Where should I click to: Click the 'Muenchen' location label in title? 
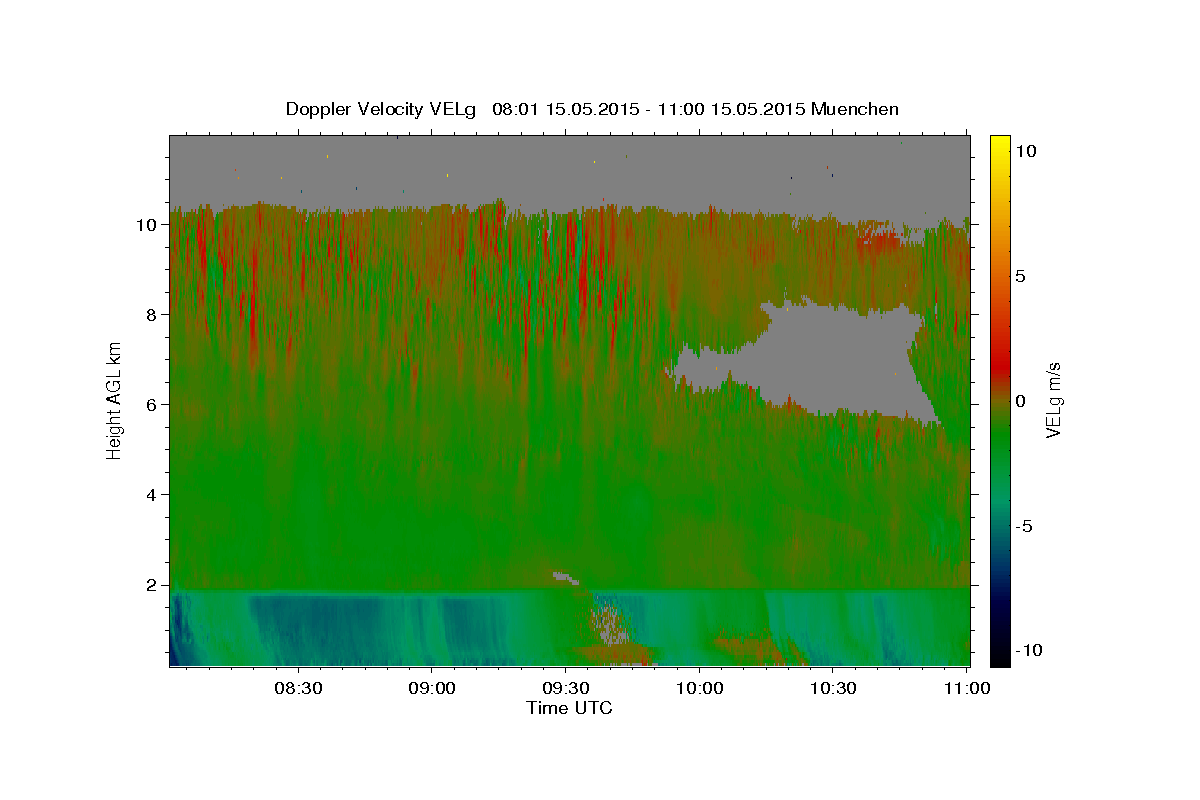[x=856, y=109]
